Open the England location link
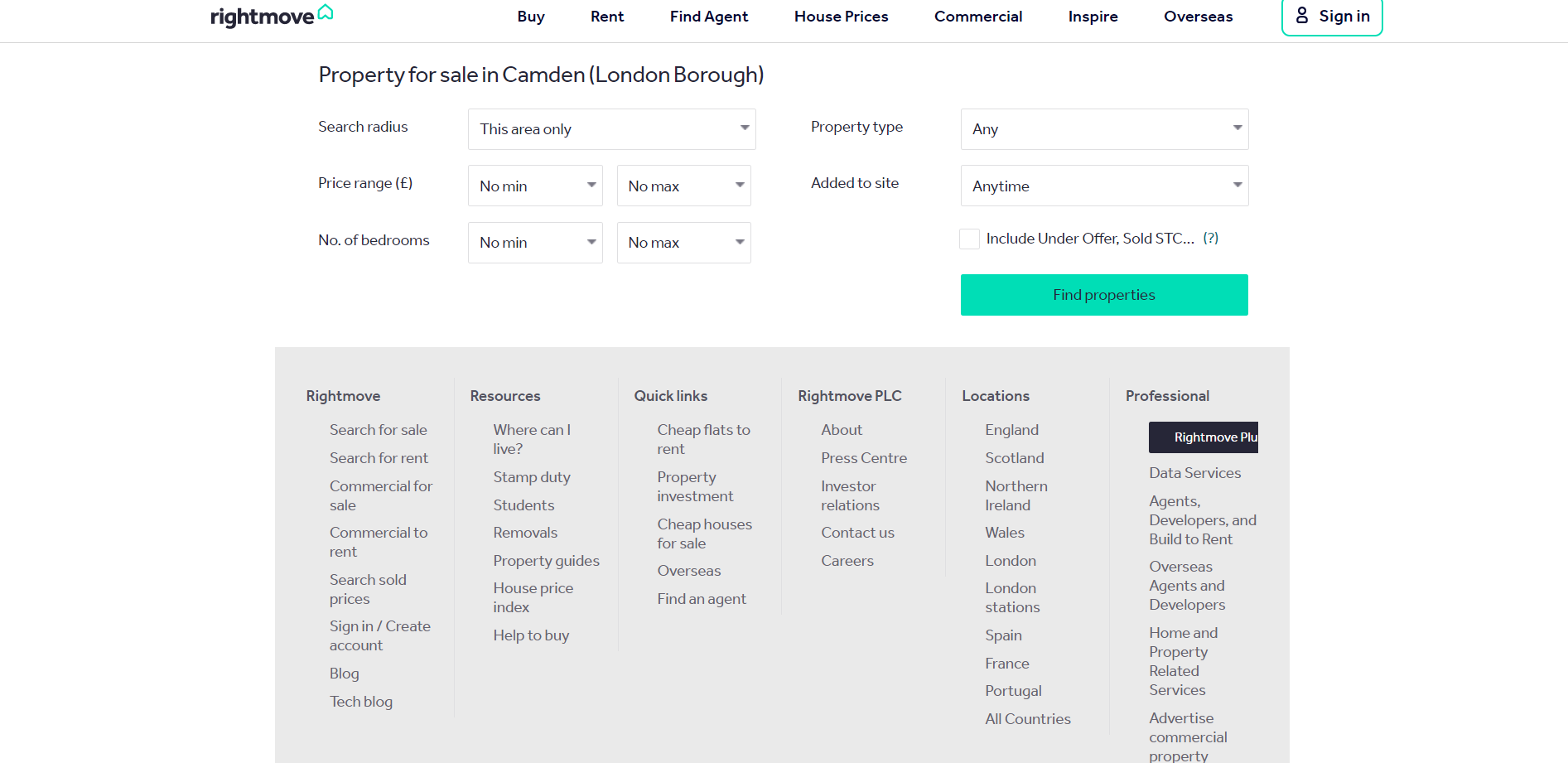This screenshot has height=763, width=1568. pos(1011,430)
